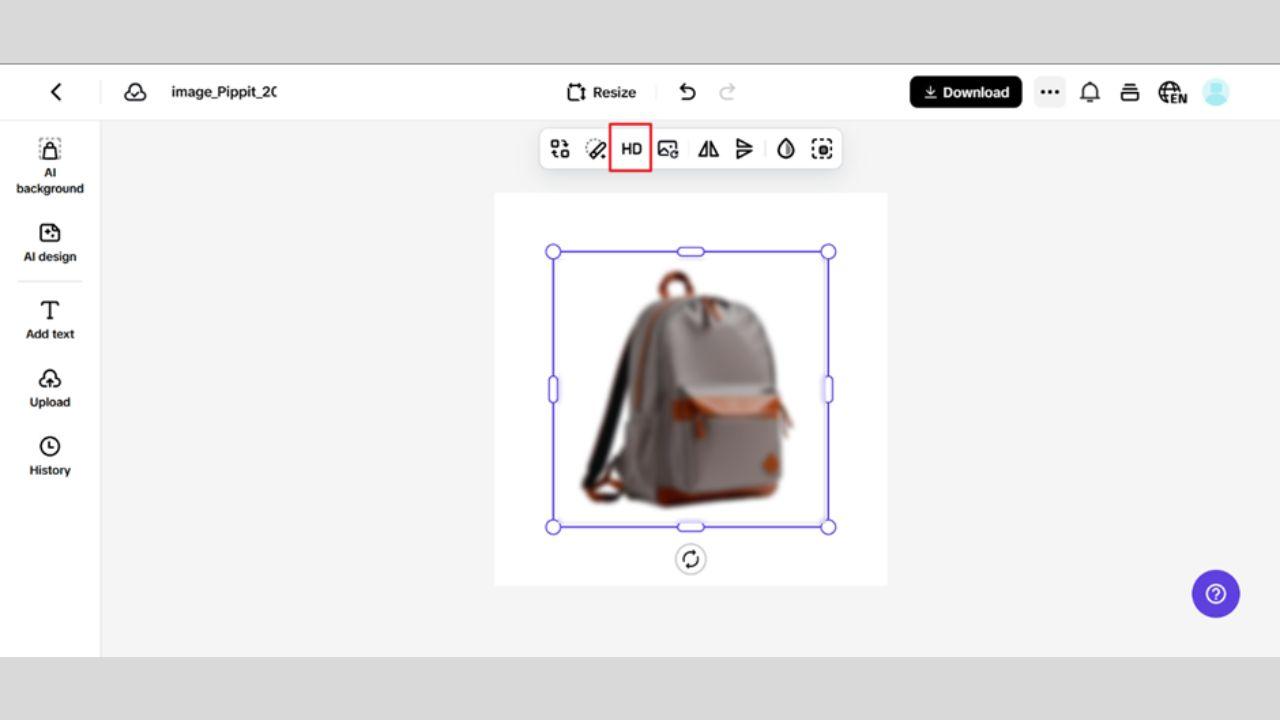Click the replace/swap elements icon in toolbar
The height and width of the screenshot is (720, 1280).
[560, 149]
